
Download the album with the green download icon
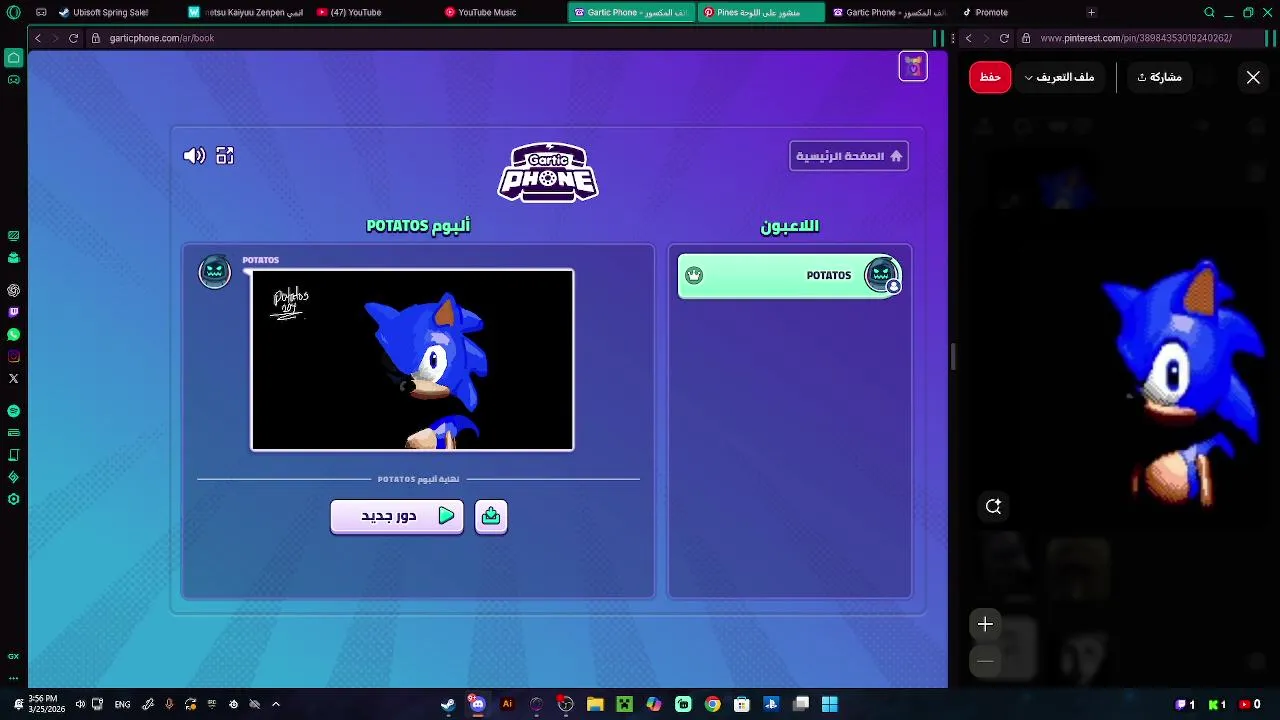point(491,516)
